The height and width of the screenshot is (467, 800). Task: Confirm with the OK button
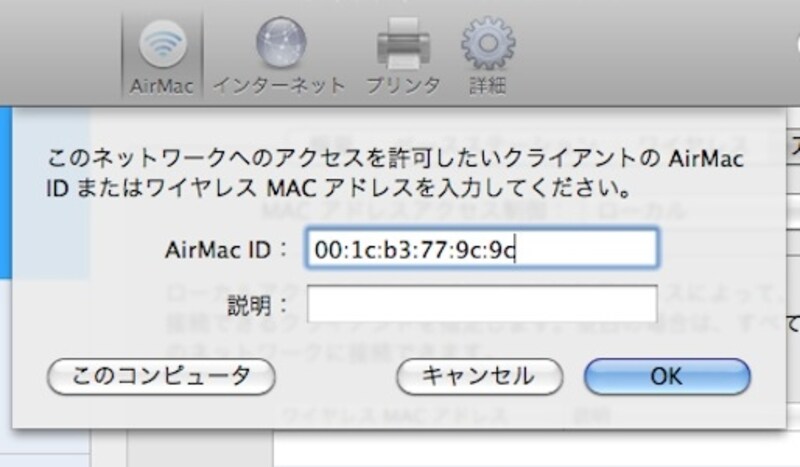667,377
